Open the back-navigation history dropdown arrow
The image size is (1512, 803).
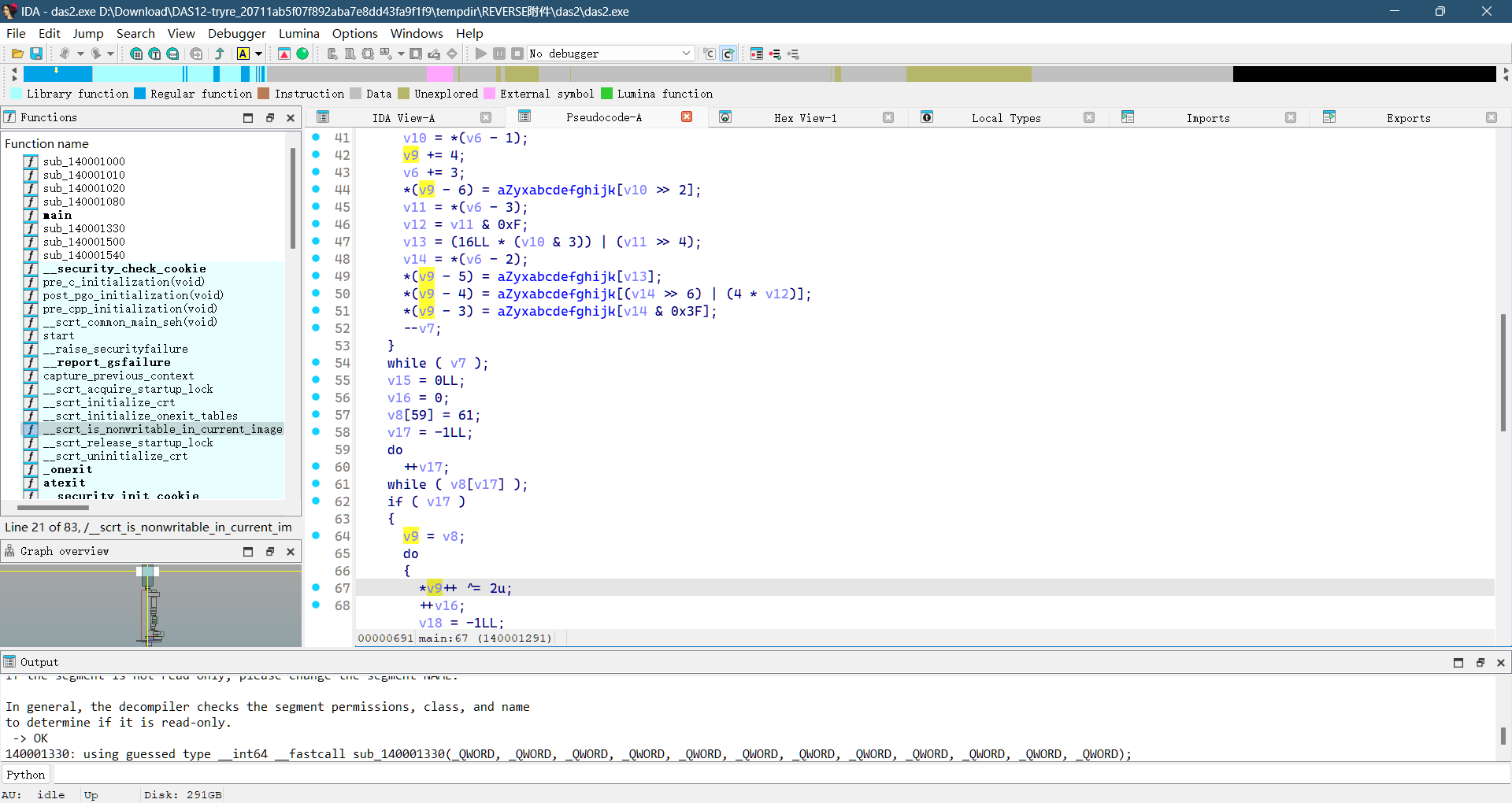80,54
